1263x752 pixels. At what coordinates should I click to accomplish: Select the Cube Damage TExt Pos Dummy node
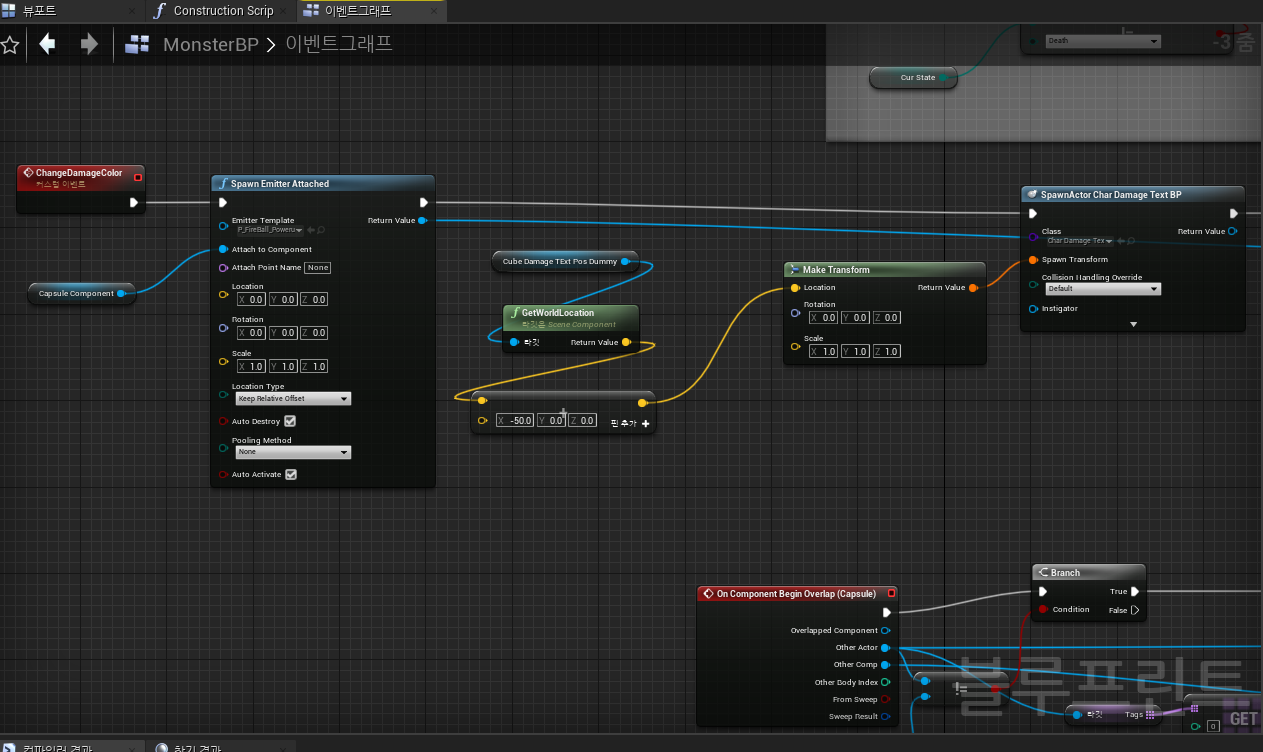coord(564,261)
